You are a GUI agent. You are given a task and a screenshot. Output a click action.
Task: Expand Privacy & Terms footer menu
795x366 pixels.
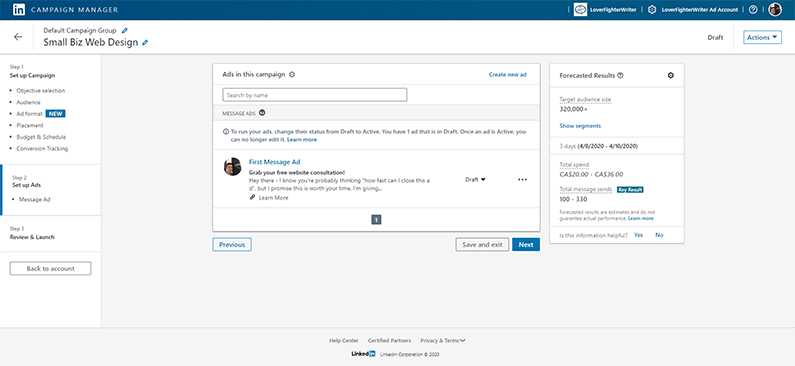pos(443,341)
